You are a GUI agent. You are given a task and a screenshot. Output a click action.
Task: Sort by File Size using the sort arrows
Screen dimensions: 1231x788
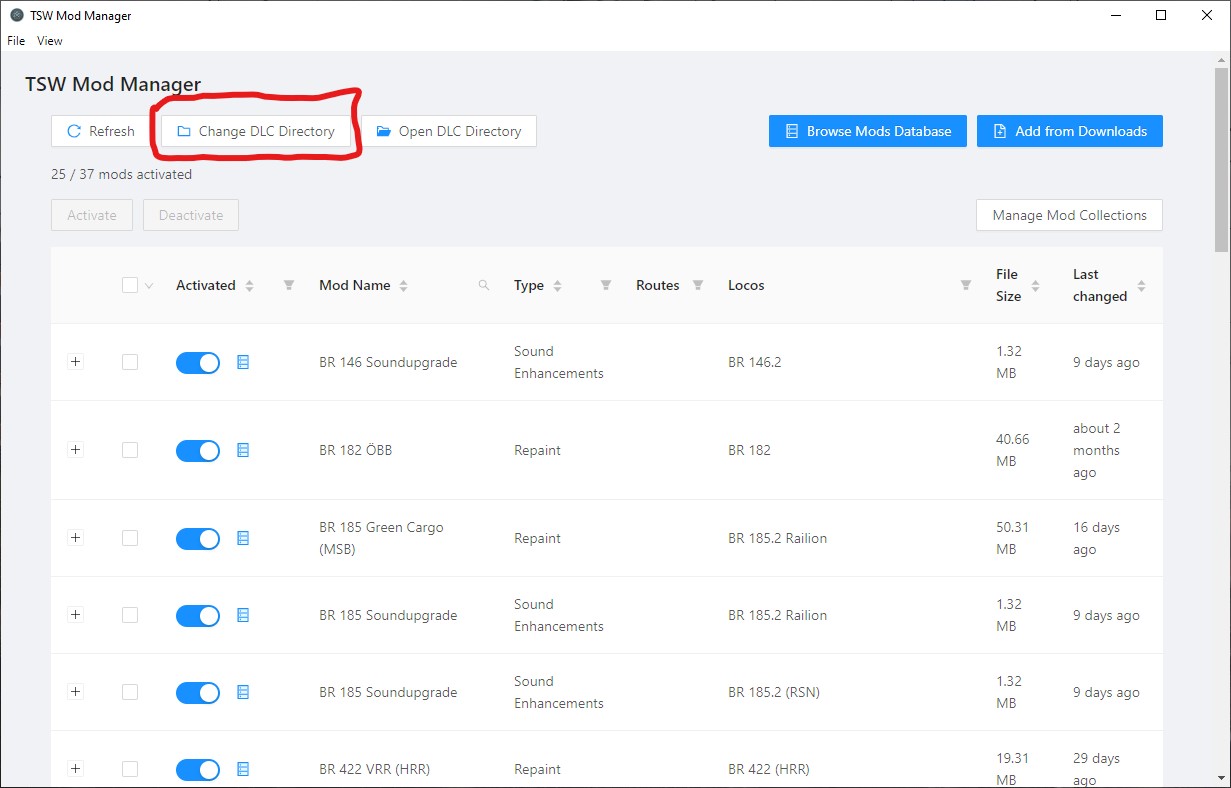(x=1035, y=286)
